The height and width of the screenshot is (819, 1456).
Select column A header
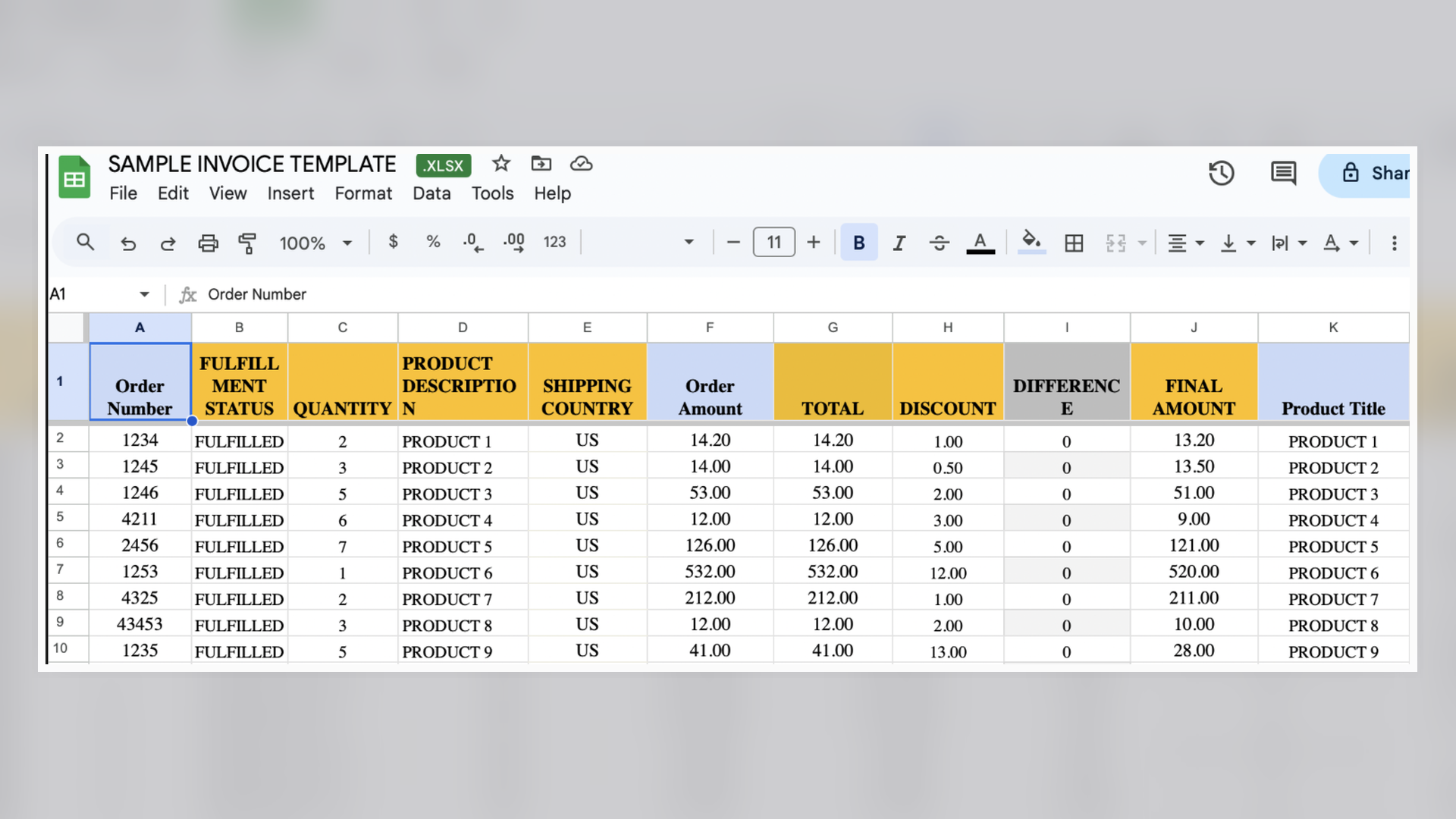click(x=140, y=328)
